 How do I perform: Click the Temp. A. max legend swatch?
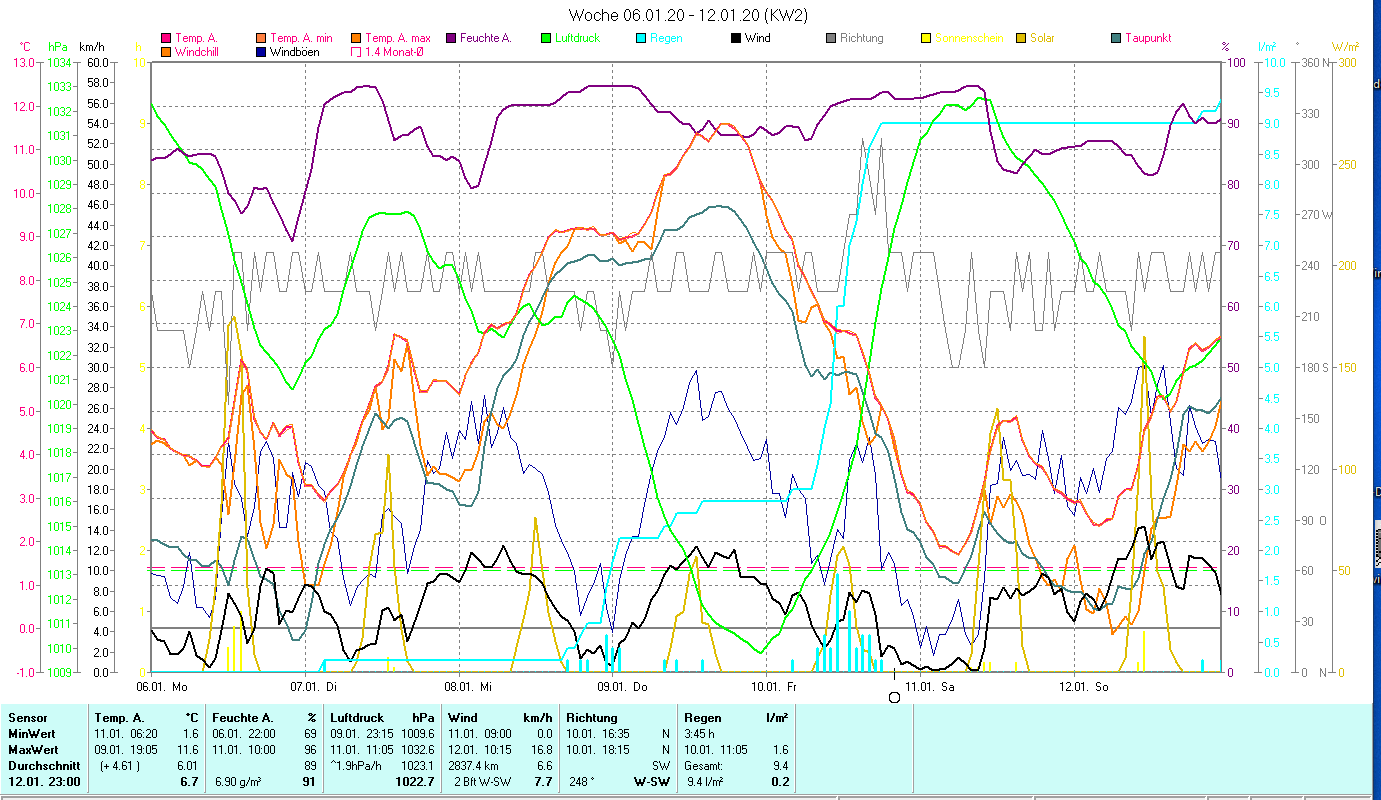(355, 38)
